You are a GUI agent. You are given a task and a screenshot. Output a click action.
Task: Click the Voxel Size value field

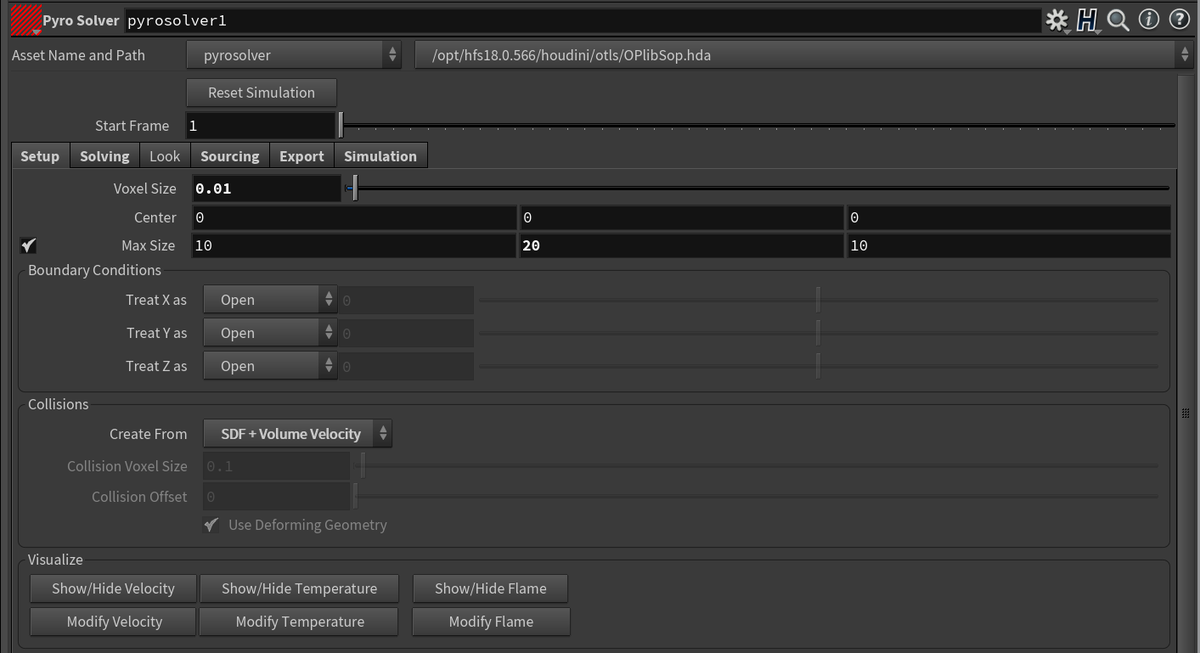[266, 188]
